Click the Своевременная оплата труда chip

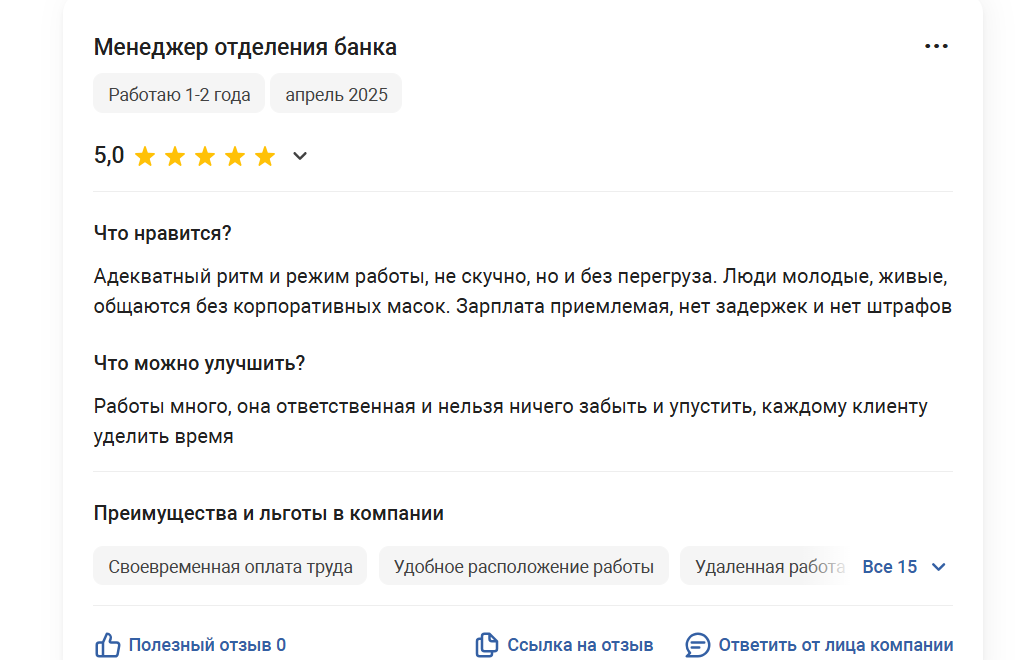[x=230, y=567]
